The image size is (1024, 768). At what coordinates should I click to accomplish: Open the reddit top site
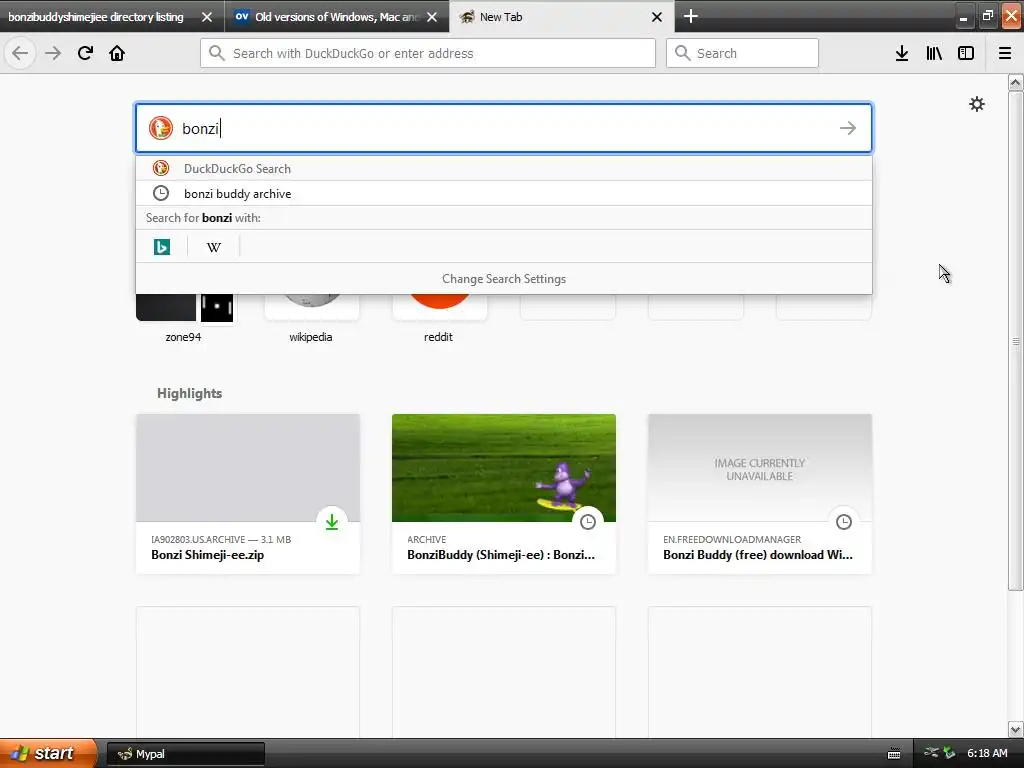coord(438,320)
